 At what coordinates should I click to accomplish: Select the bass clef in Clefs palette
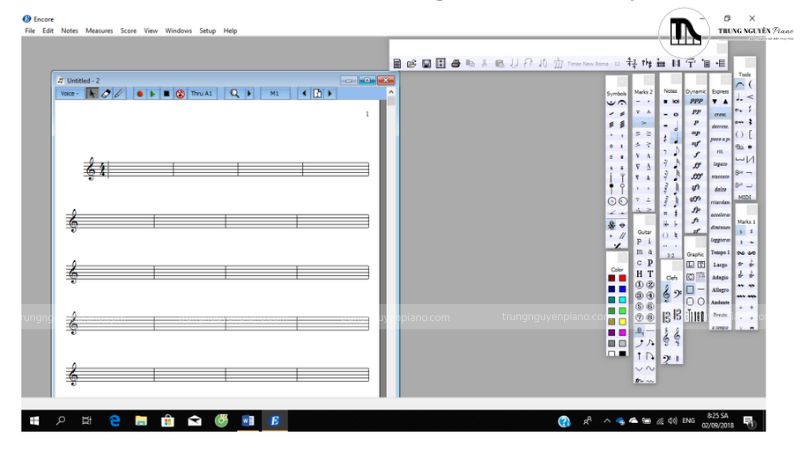[678, 293]
